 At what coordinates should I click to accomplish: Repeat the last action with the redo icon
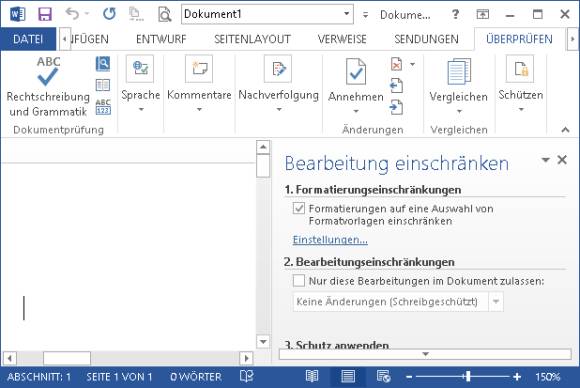[x=109, y=14]
